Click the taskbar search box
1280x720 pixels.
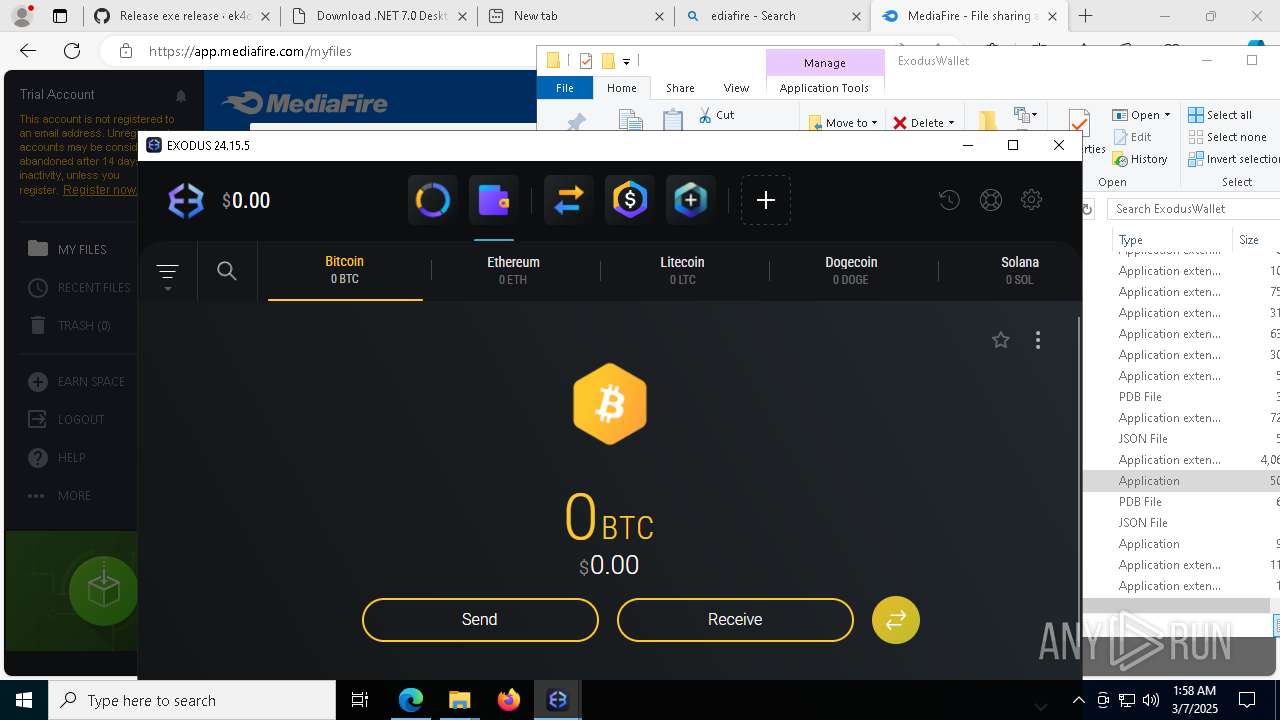192,700
